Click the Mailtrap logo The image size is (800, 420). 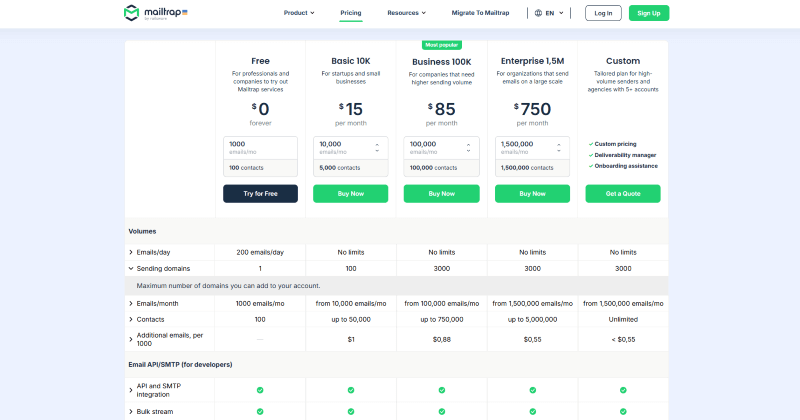[x=156, y=13]
